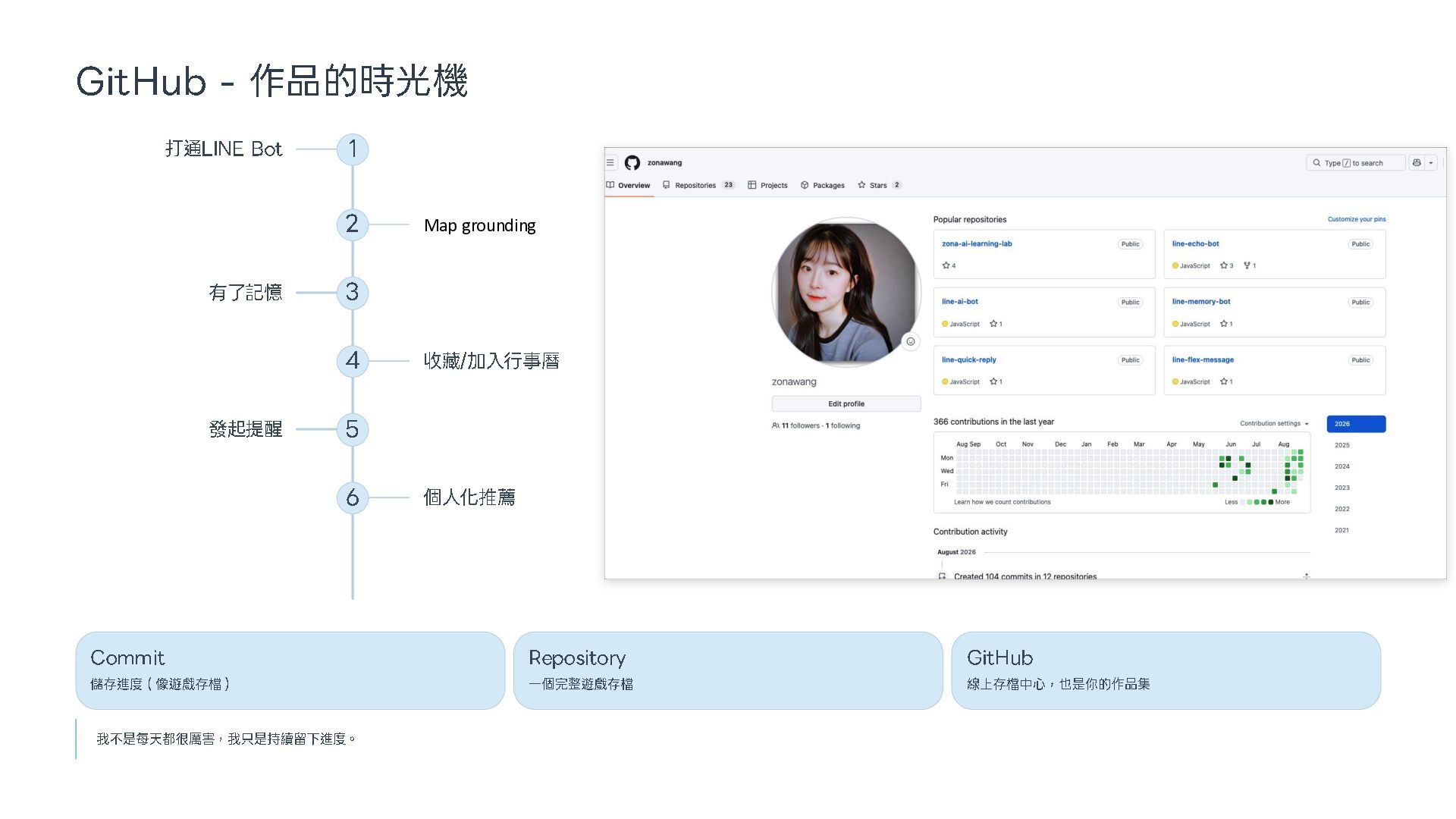
Task: Set status via smiley icon on avatar
Action: tap(911, 341)
